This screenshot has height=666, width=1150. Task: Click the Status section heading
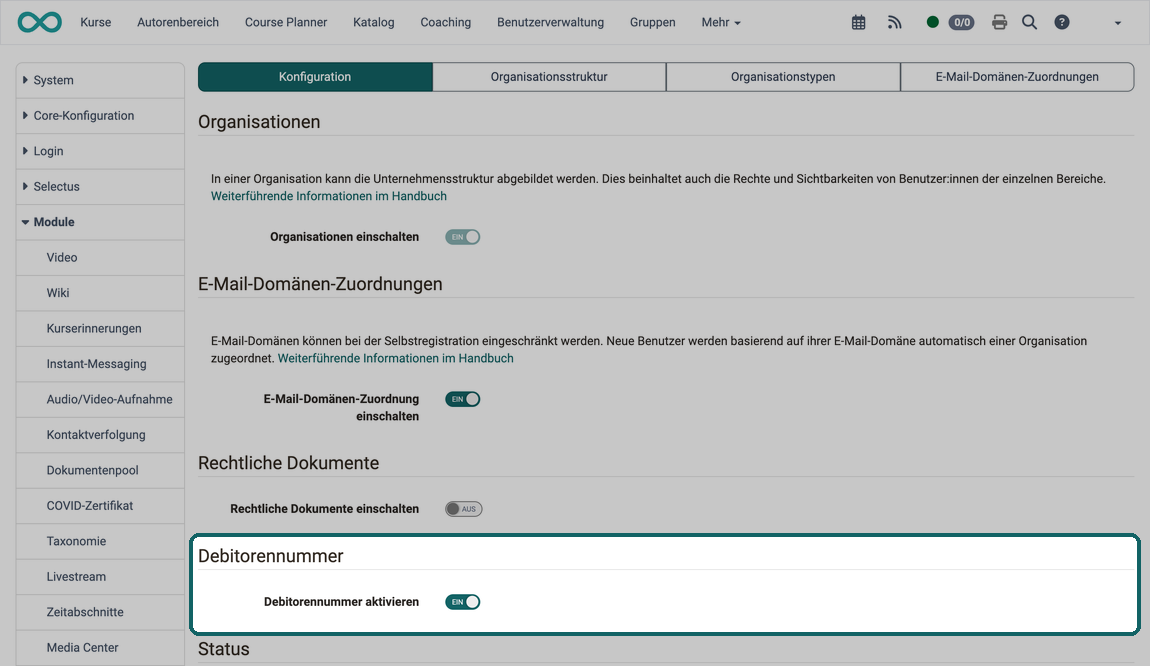(x=224, y=649)
